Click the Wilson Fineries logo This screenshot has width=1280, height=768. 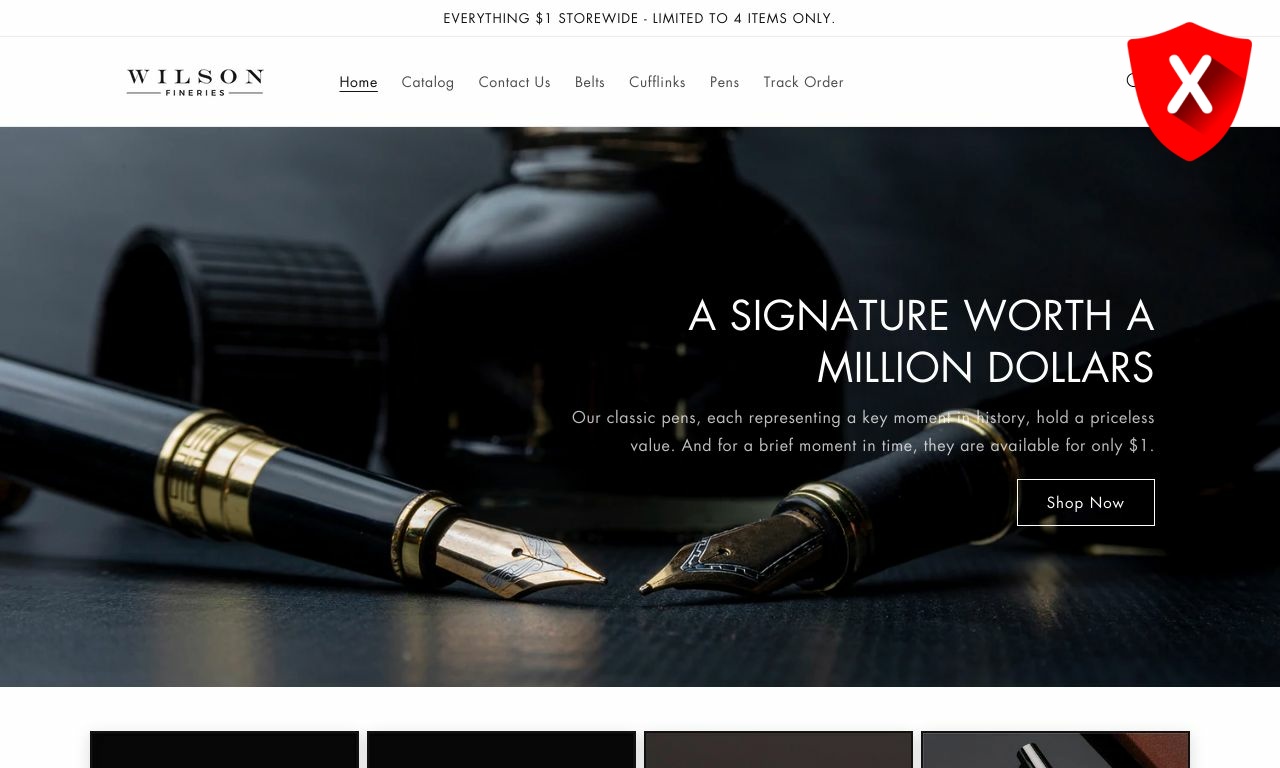pos(195,82)
